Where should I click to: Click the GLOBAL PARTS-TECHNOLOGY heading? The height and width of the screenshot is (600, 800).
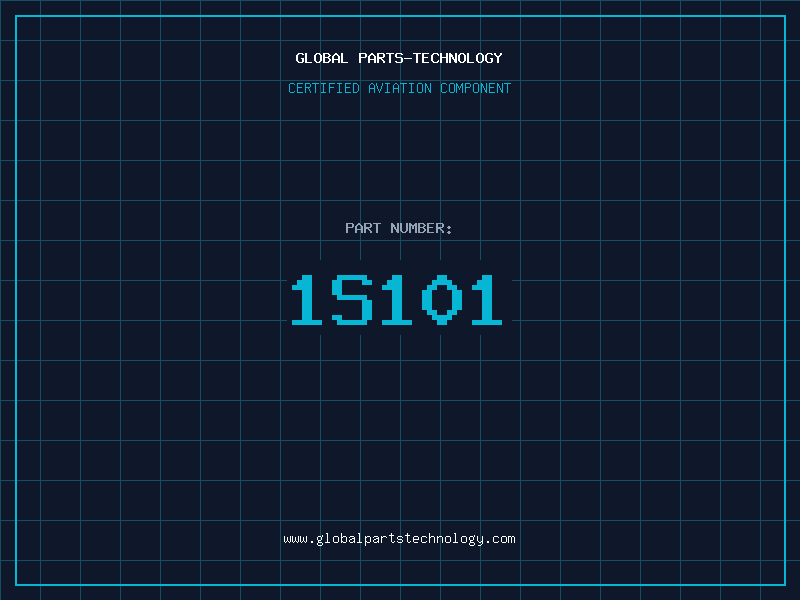(399, 58)
